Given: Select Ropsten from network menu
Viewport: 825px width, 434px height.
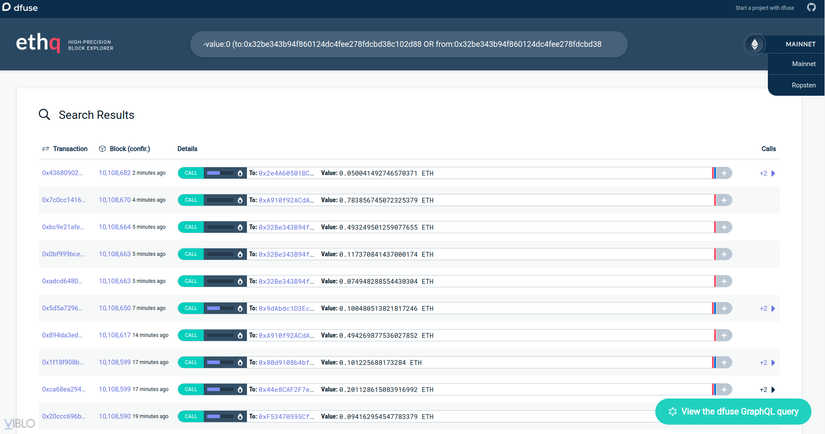Looking at the screenshot, I should (x=803, y=85).
